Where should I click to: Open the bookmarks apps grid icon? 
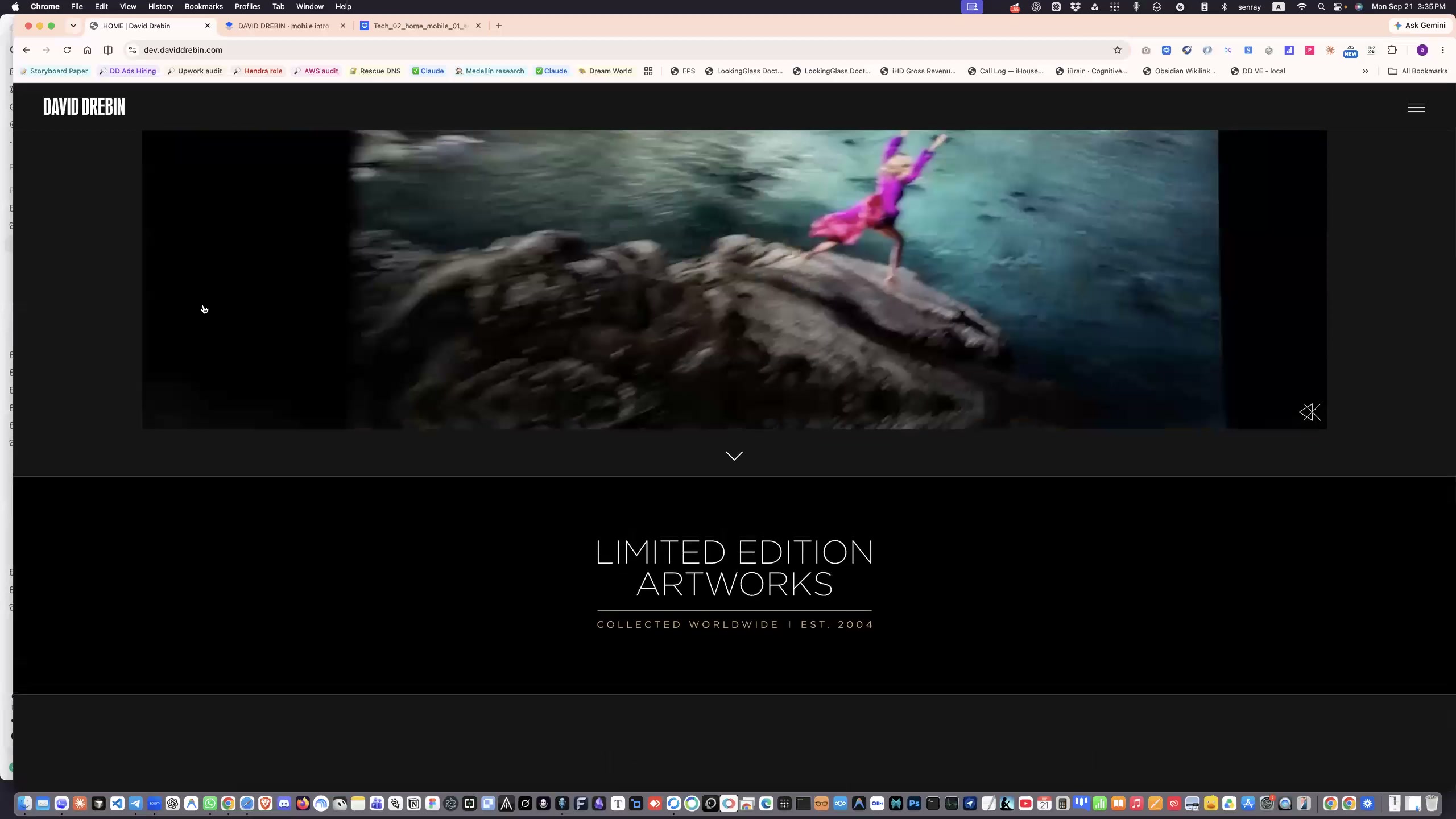(x=648, y=71)
